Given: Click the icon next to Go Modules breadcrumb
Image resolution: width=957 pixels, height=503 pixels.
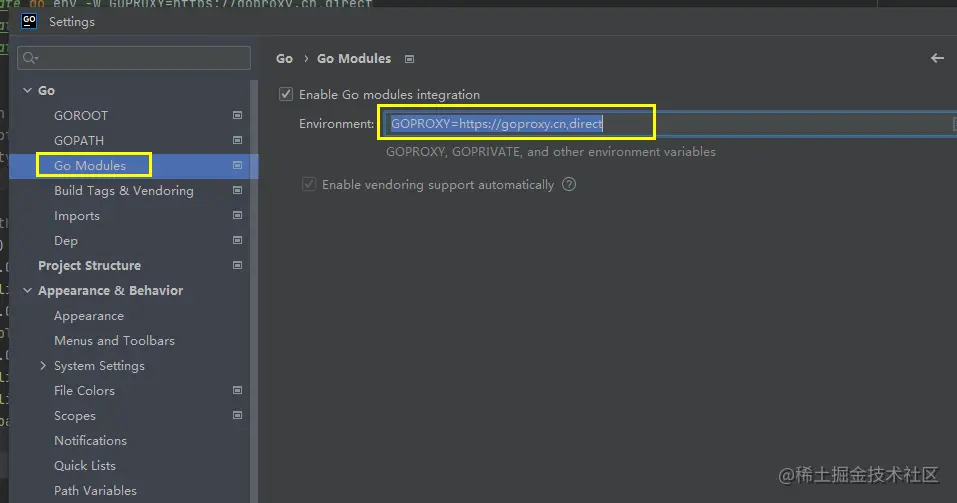Looking at the screenshot, I should (x=410, y=59).
